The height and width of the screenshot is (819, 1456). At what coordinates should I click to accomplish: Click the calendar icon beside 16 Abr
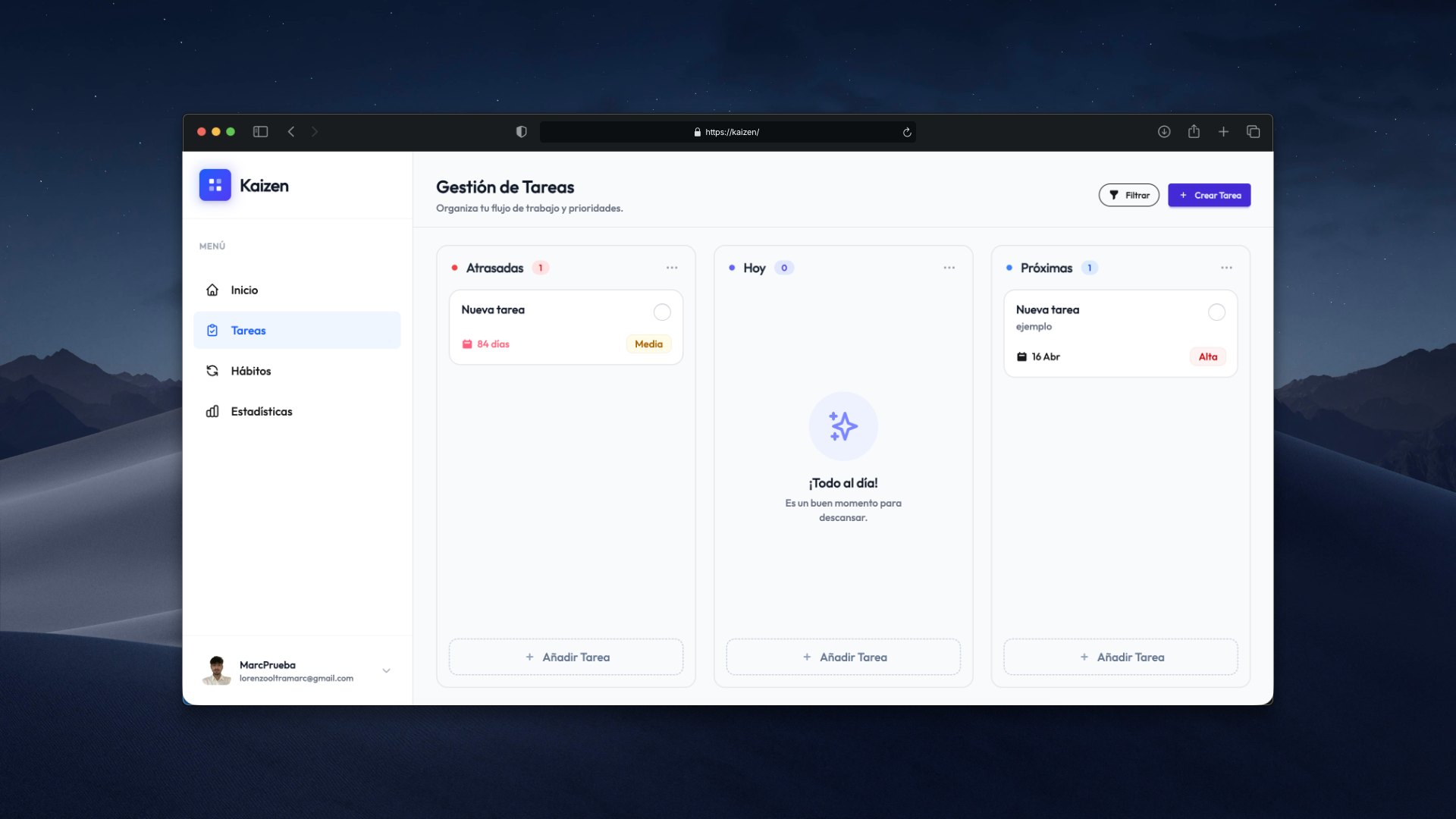pos(1021,356)
